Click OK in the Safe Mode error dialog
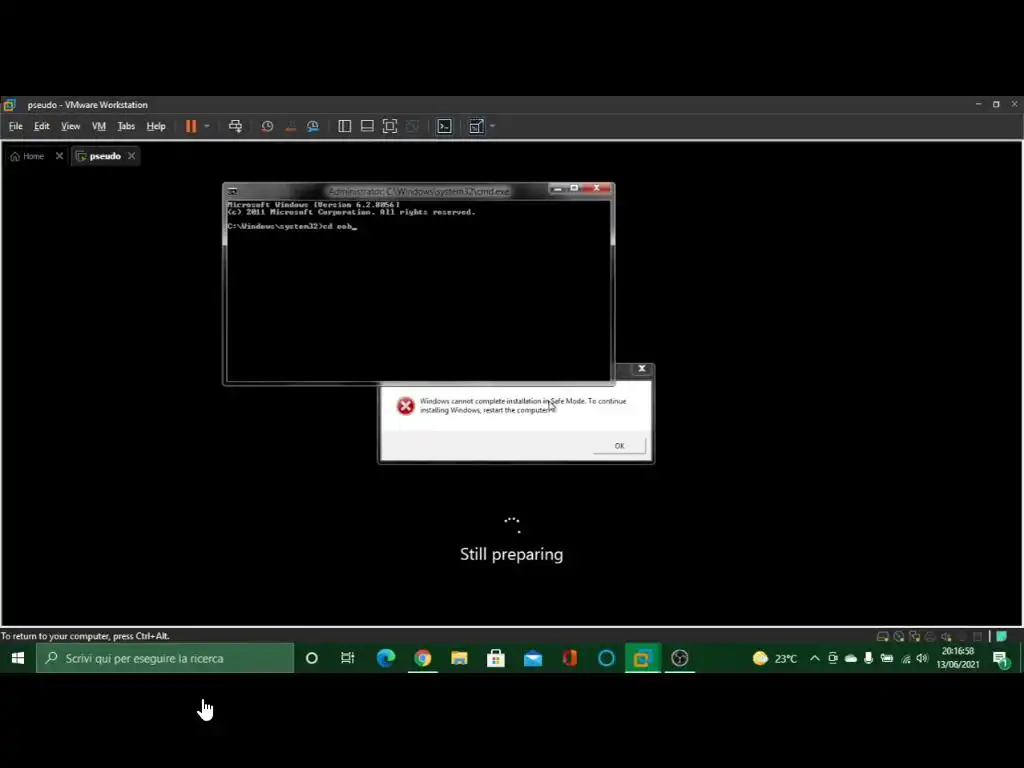1024x768 pixels. coord(619,445)
